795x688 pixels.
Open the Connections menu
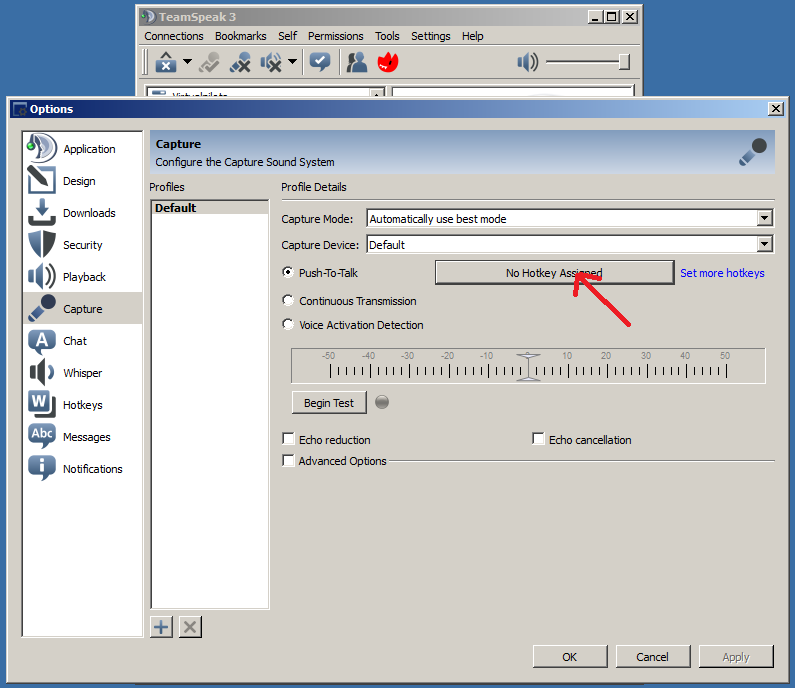pyautogui.click(x=173, y=36)
